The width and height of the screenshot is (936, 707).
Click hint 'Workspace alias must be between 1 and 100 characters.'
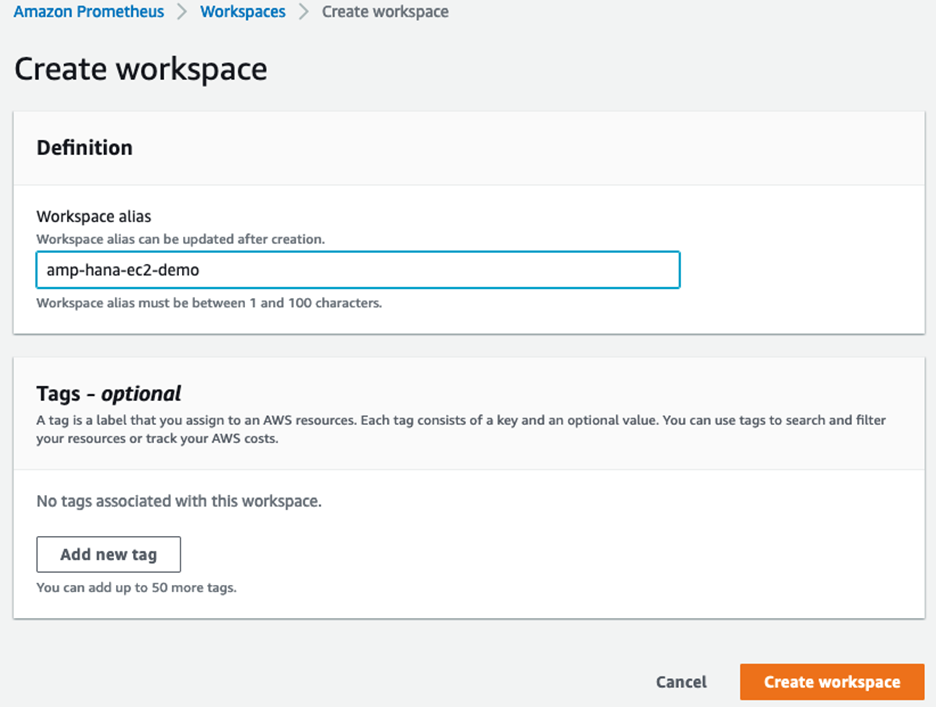click(209, 303)
